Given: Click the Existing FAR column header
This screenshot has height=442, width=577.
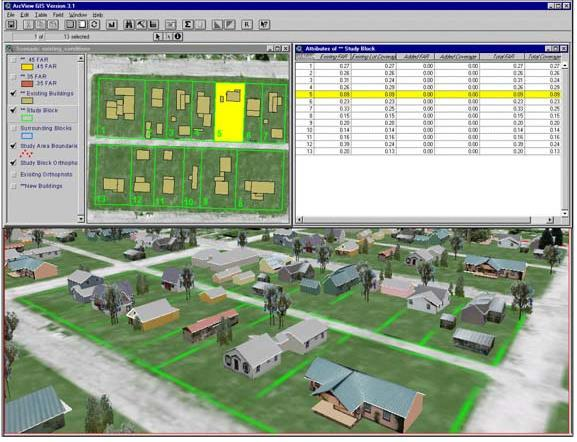Looking at the screenshot, I should tap(334, 57).
